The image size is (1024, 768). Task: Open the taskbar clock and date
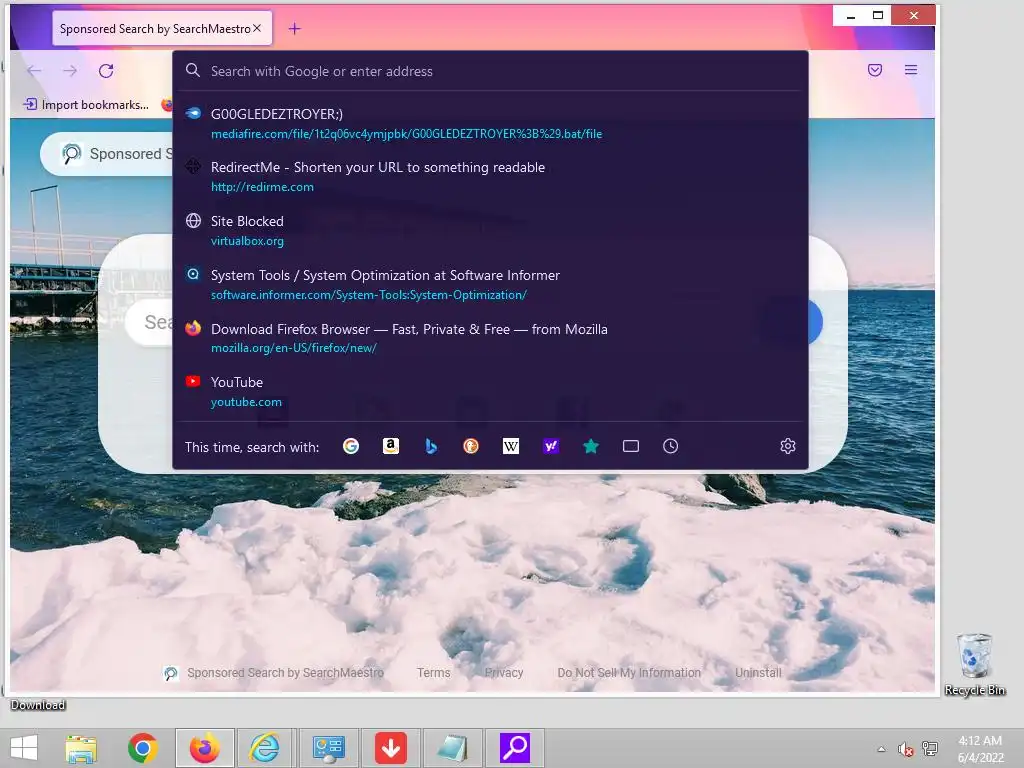point(980,749)
